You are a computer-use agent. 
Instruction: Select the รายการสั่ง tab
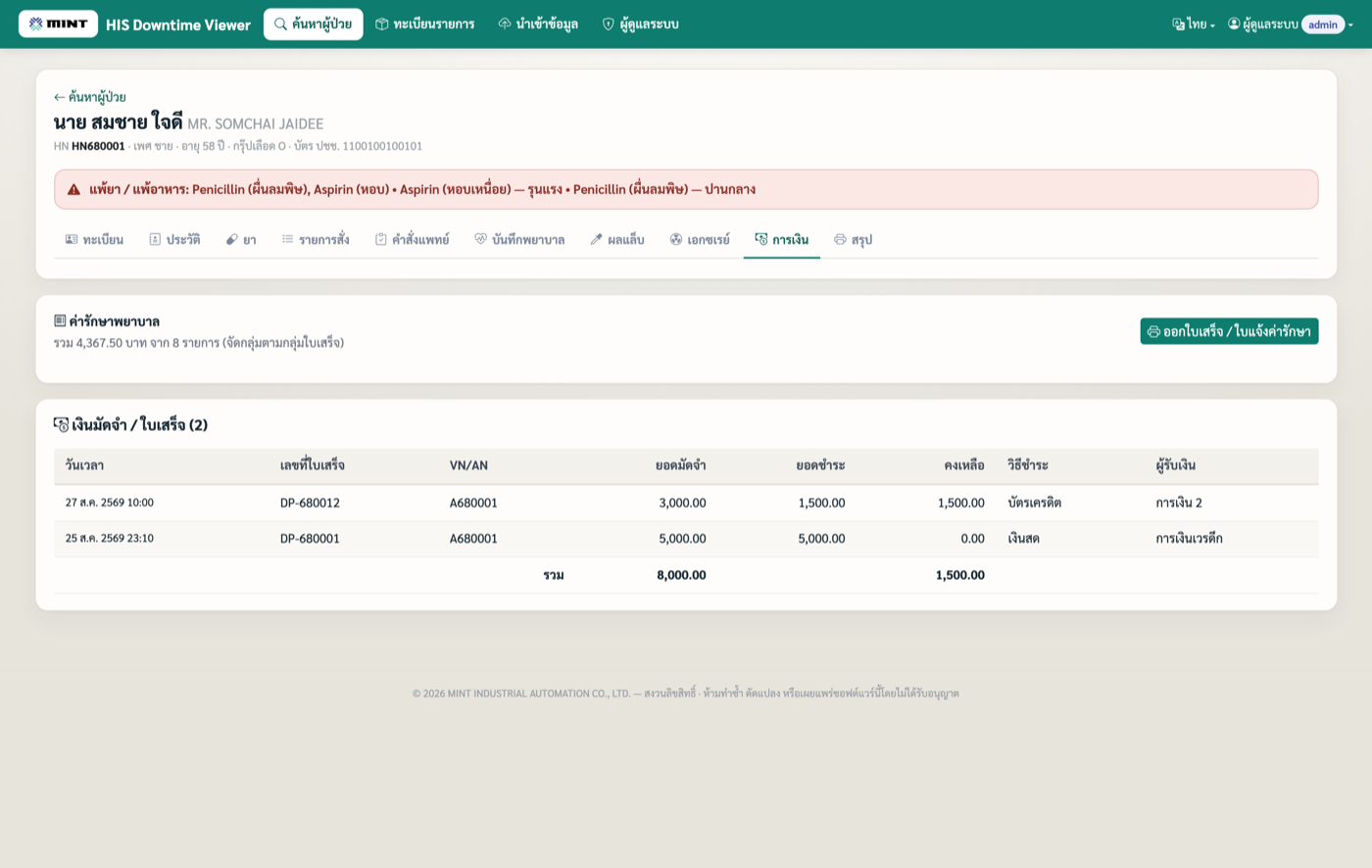pos(316,239)
